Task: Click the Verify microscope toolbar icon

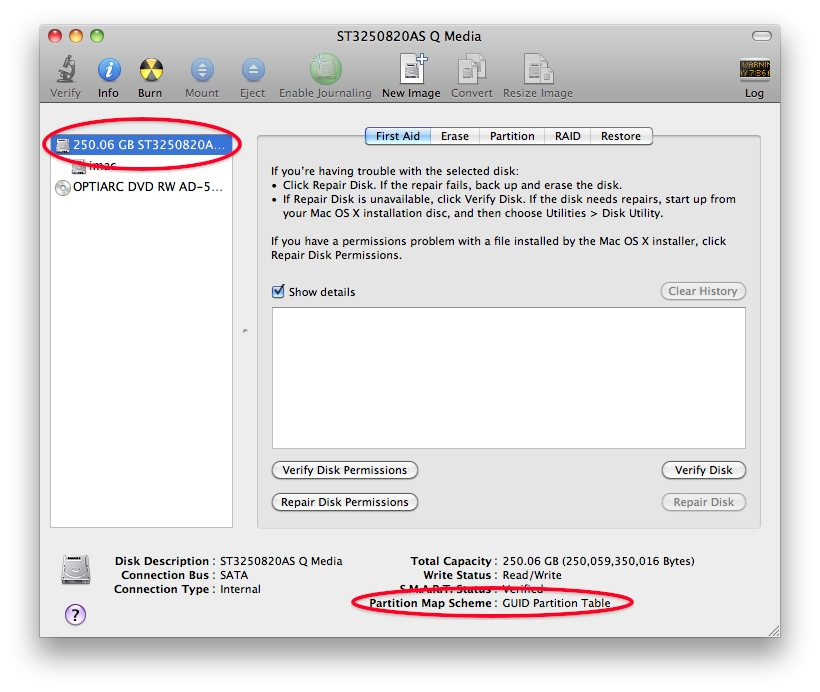Action: [x=66, y=69]
